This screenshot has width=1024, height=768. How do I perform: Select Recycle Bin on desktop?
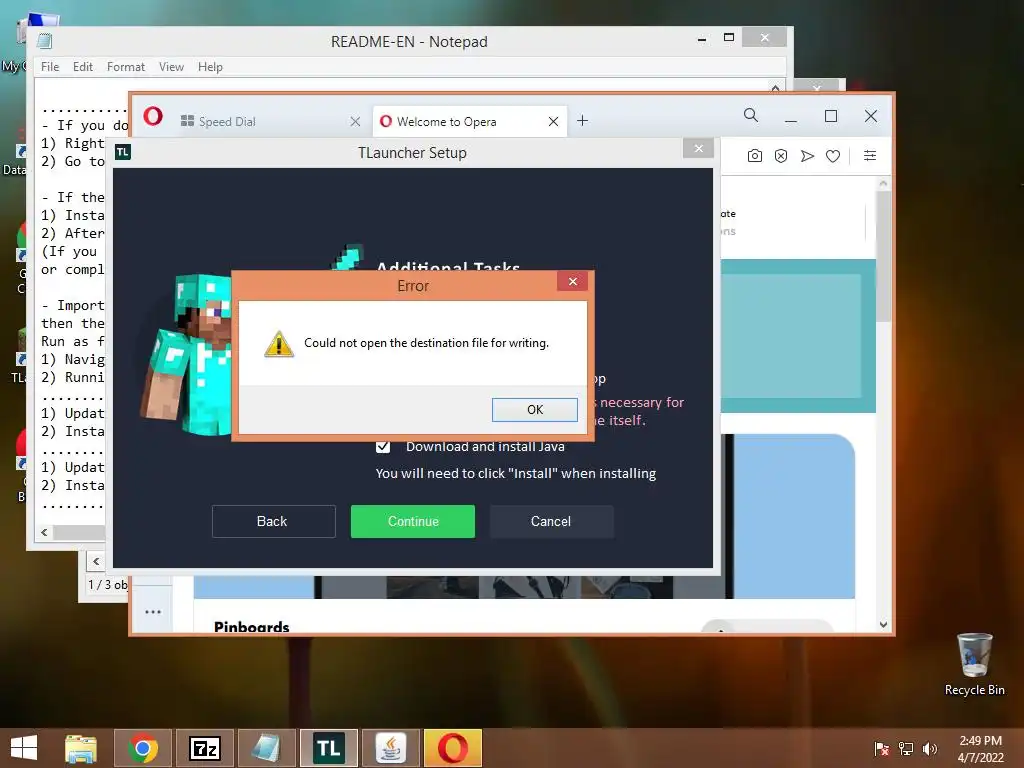(974, 664)
